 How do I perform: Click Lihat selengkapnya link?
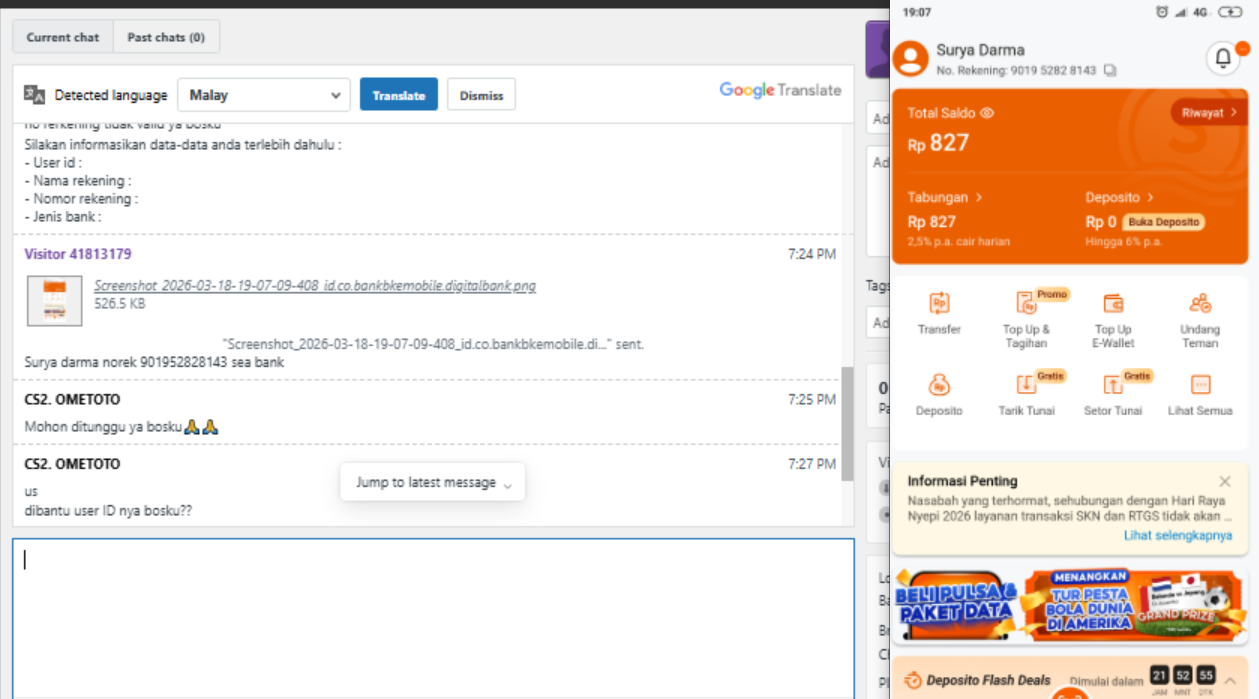(1178, 536)
